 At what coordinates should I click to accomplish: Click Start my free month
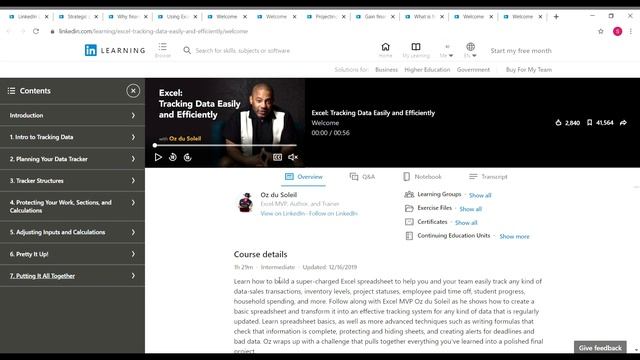(521, 51)
